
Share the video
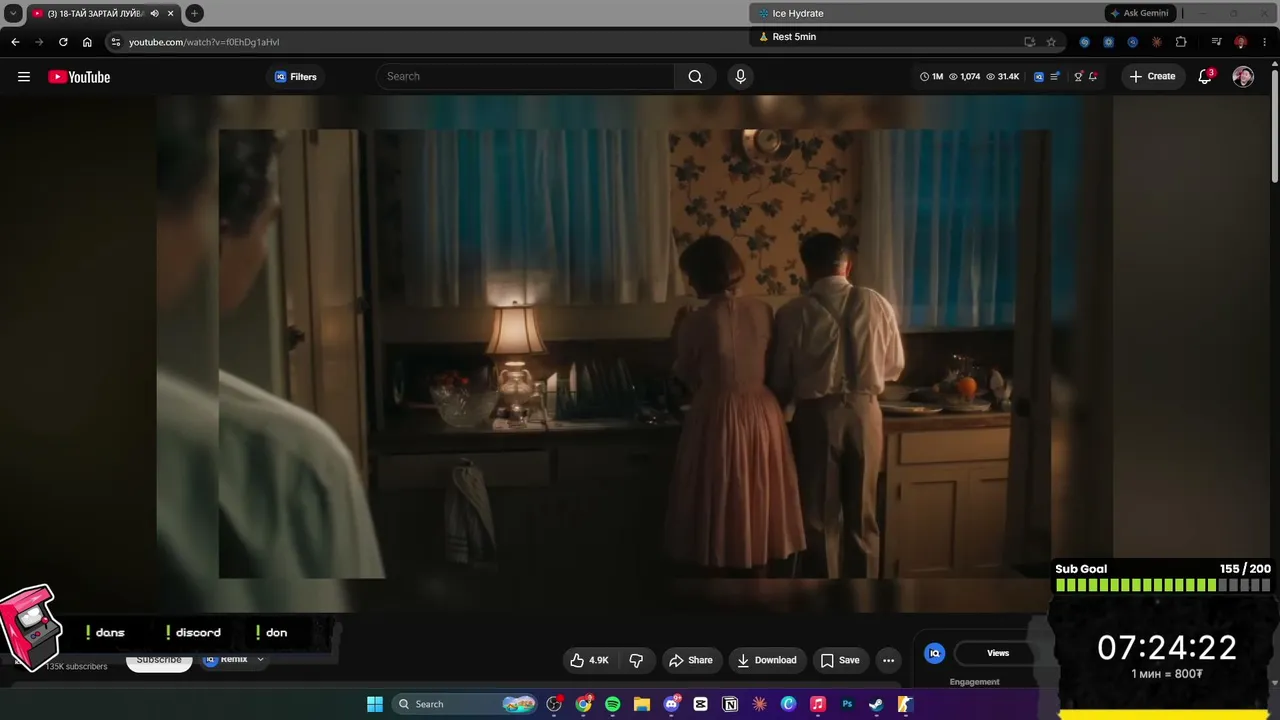(691, 660)
